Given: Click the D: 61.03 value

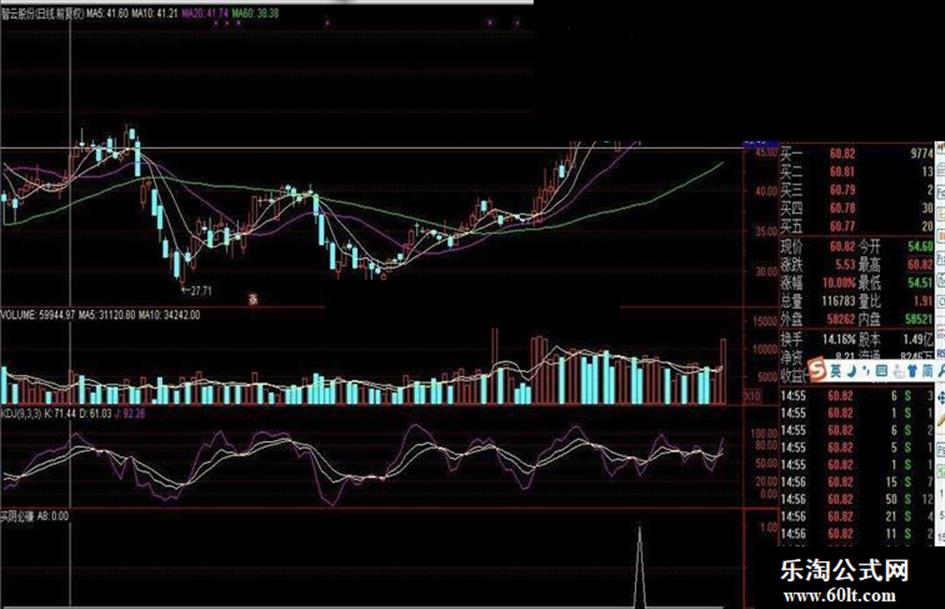Looking at the screenshot, I should (95, 414).
